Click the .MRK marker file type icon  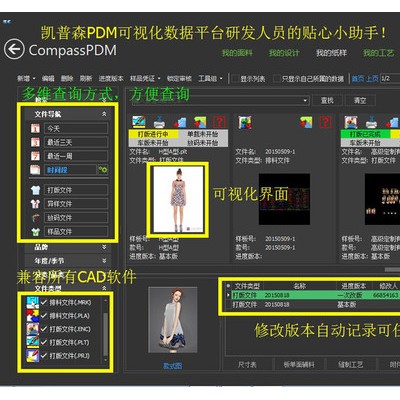[33, 303]
